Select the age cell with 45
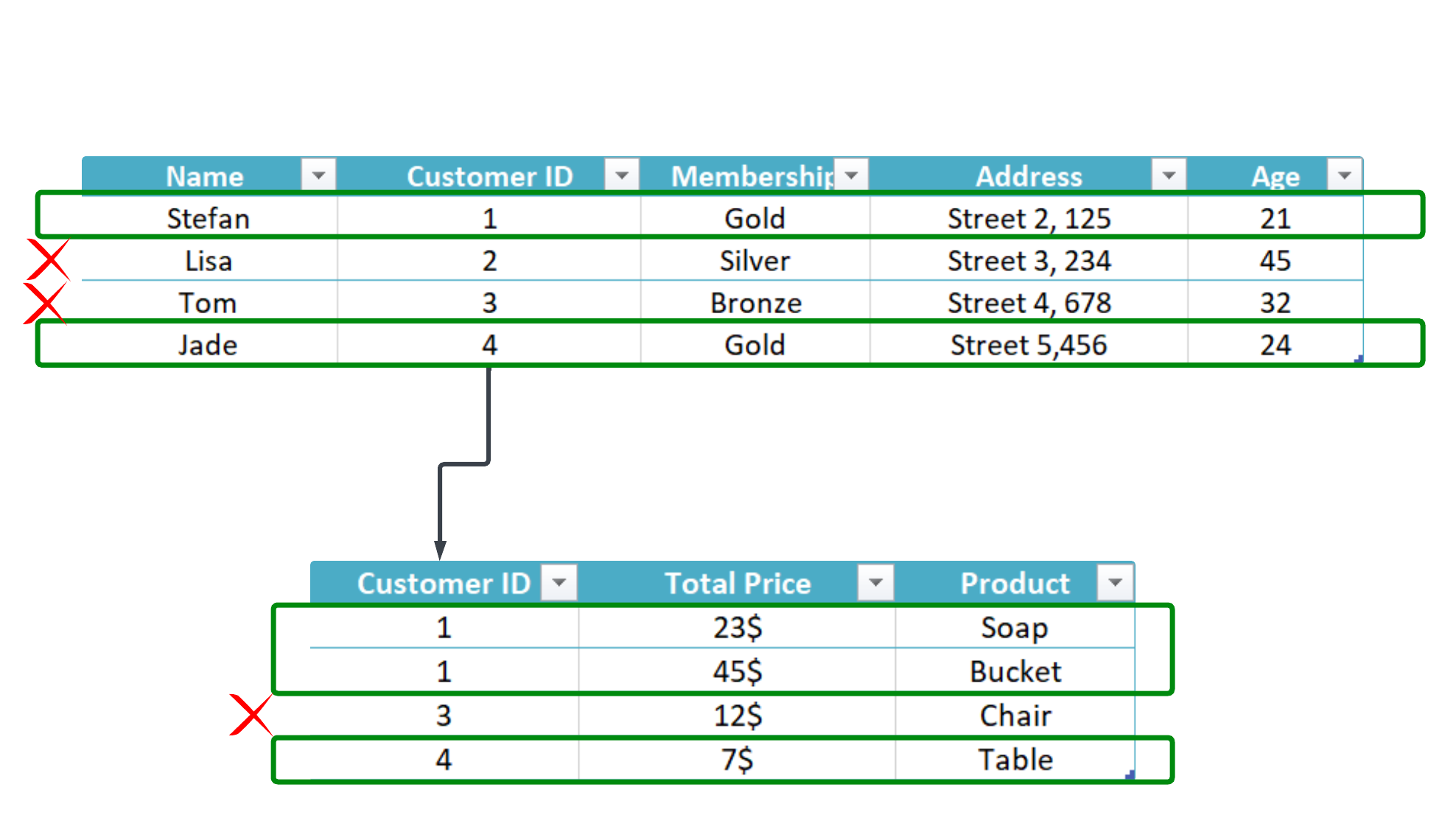The width and height of the screenshot is (1456, 829). (x=1275, y=260)
